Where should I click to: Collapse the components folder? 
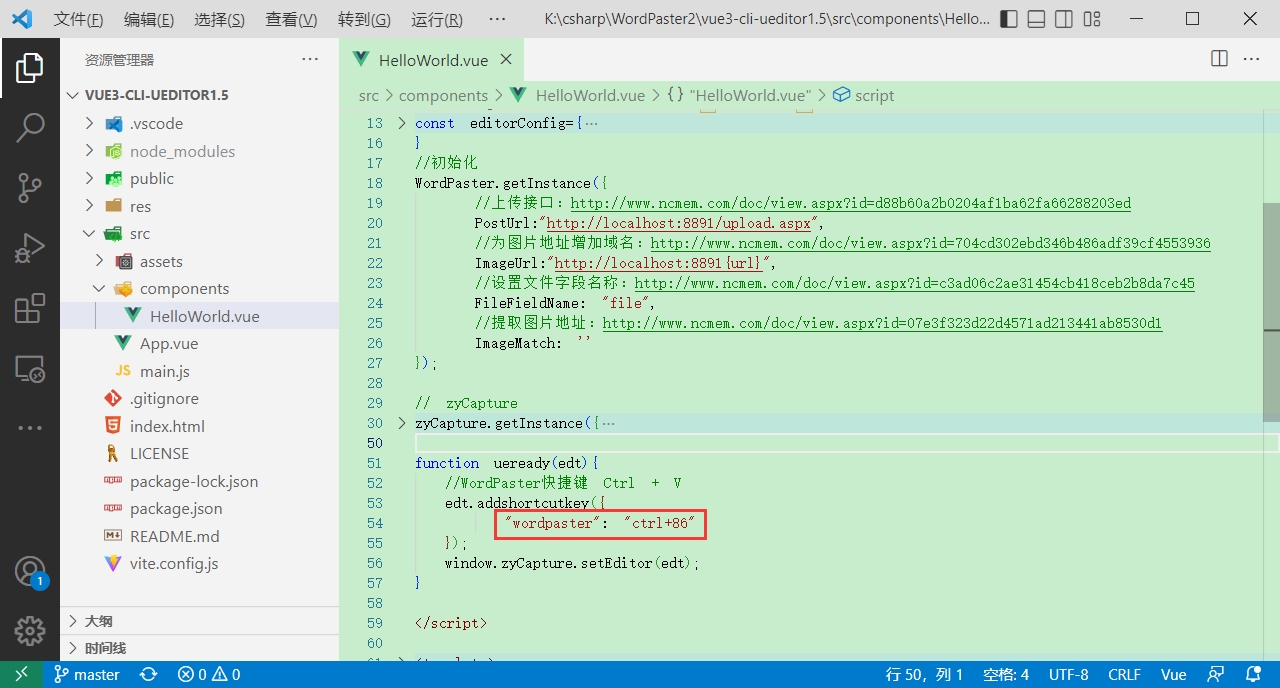tap(98, 289)
